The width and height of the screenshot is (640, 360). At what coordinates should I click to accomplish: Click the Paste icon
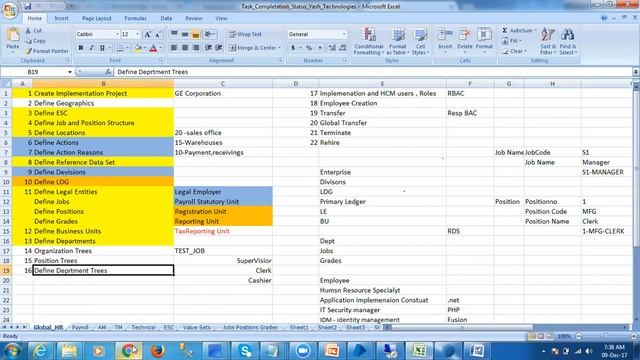pyautogui.click(x=13, y=35)
